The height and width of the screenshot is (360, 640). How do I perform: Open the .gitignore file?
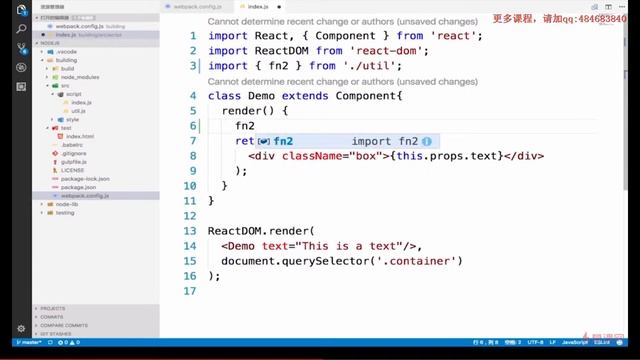coord(96,153)
